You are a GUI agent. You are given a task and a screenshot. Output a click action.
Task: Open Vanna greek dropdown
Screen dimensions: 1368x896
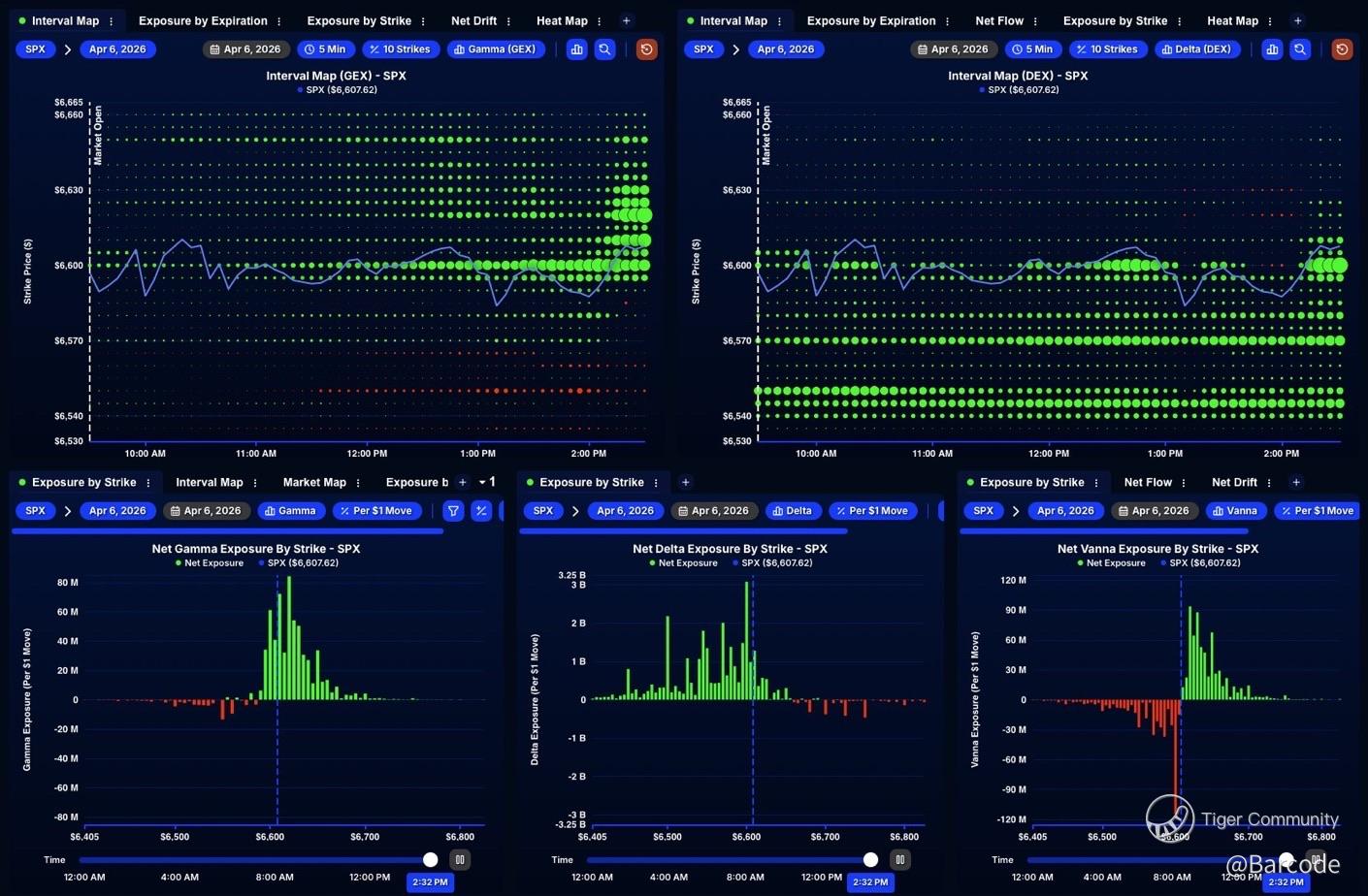click(1235, 510)
